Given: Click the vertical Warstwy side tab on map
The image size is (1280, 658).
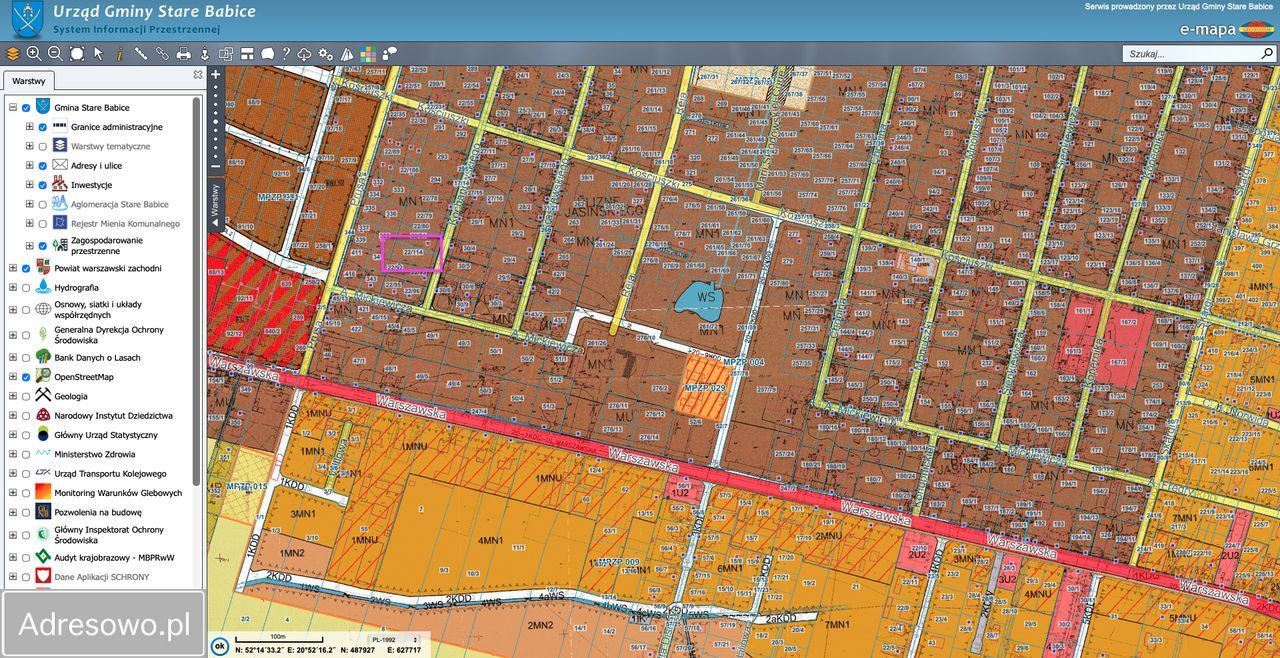Looking at the screenshot, I should coord(215,205).
